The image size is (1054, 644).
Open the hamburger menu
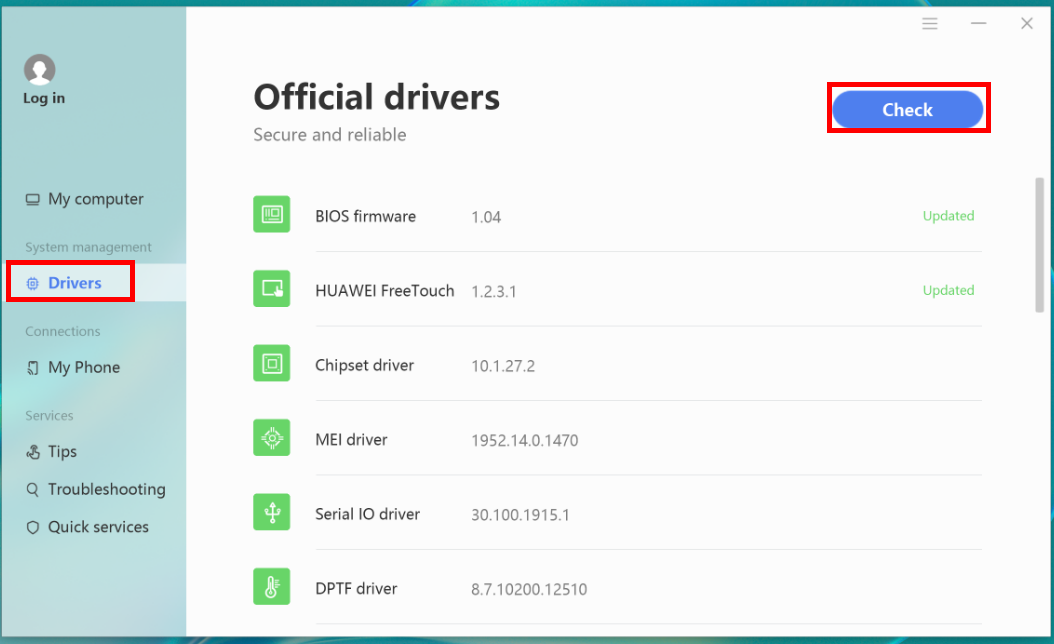click(x=930, y=23)
